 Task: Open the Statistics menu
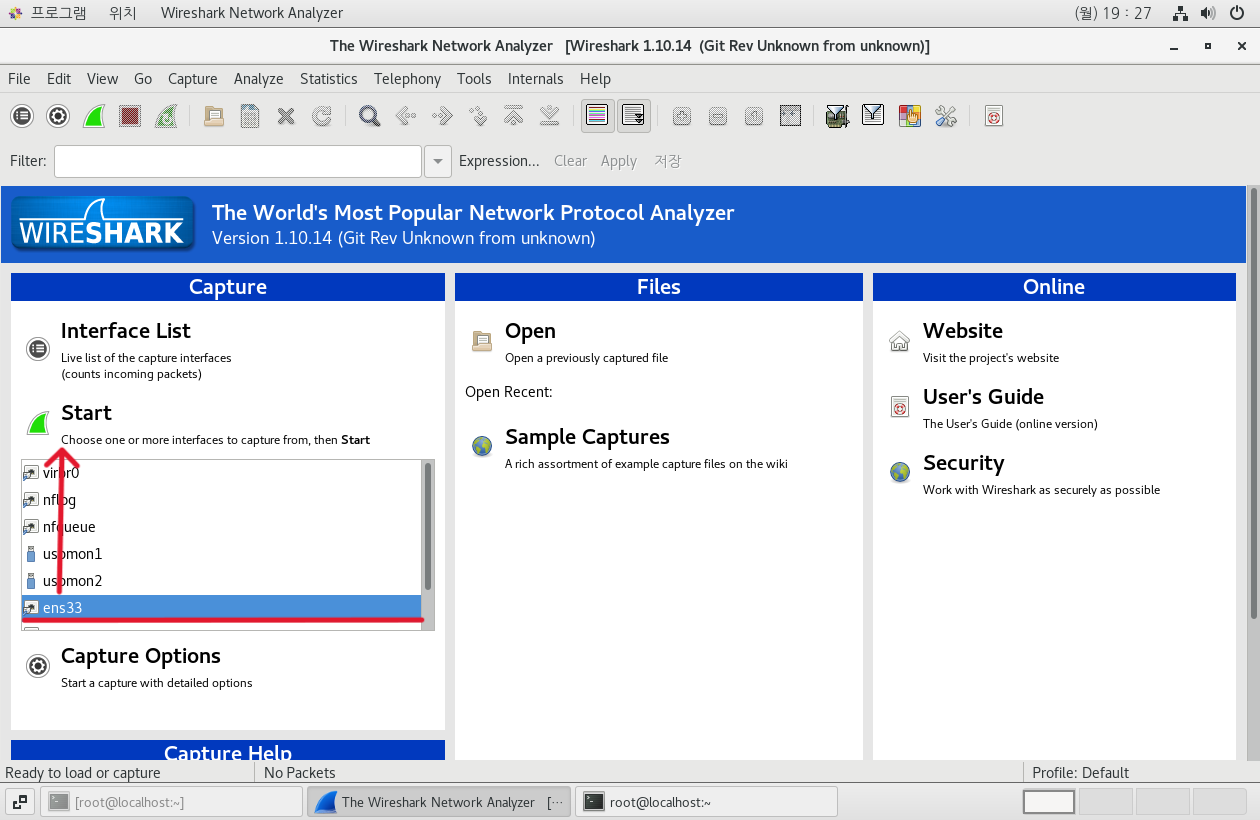[x=328, y=78]
